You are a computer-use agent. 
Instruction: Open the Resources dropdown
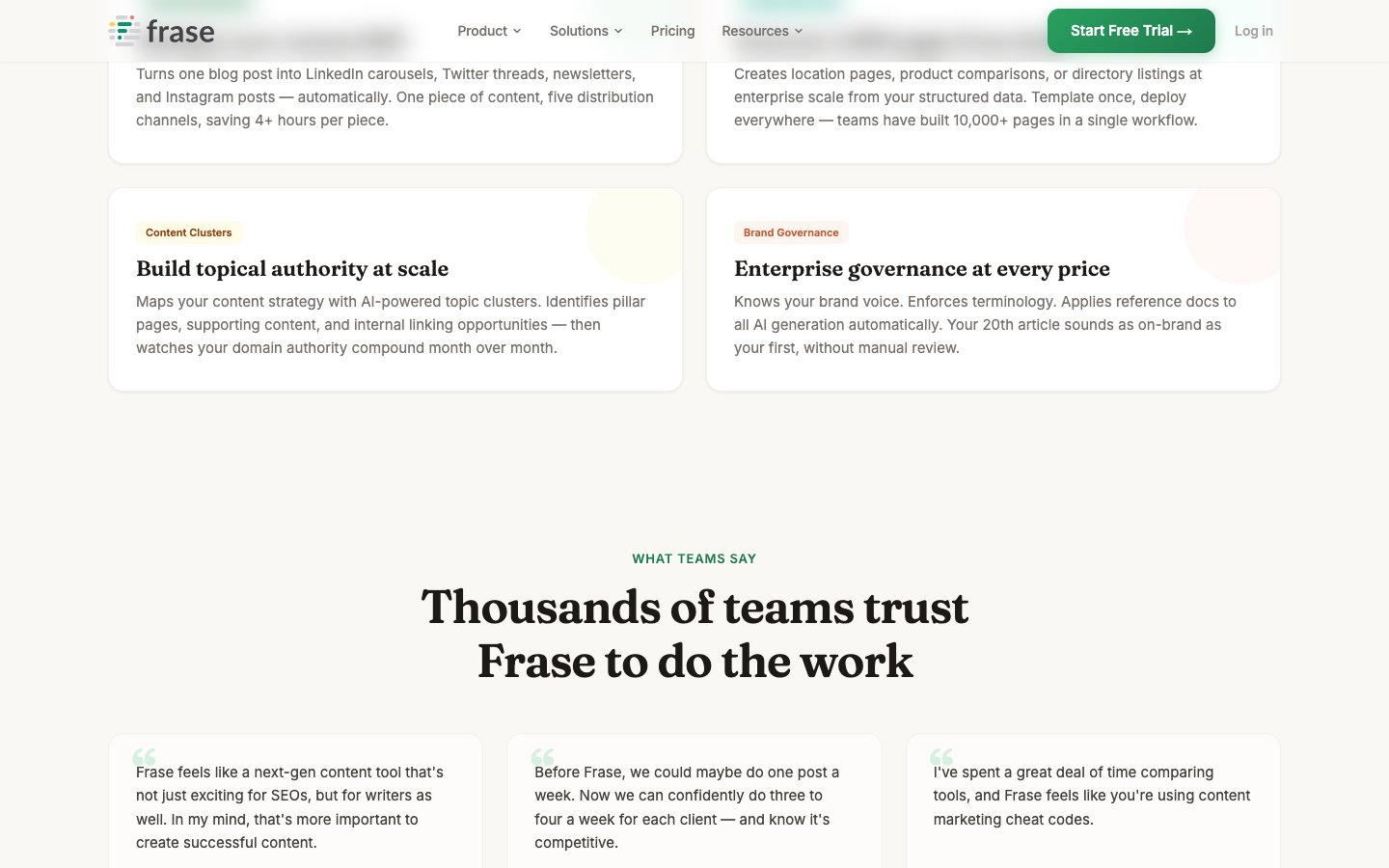click(762, 31)
